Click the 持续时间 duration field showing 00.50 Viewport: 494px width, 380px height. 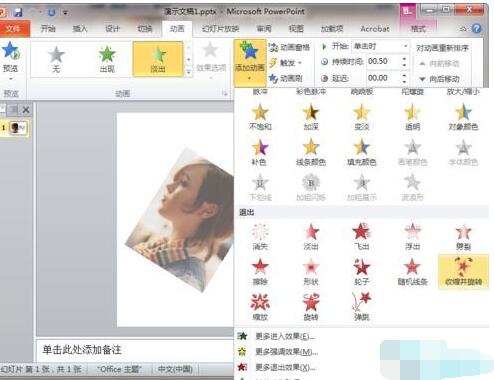tap(383, 62)
